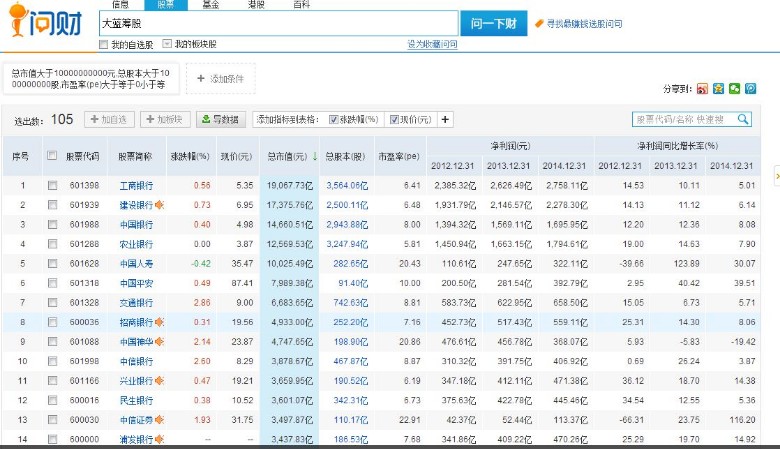Click stock code 600036
The image size is (780, 449).
coord(84,322)
